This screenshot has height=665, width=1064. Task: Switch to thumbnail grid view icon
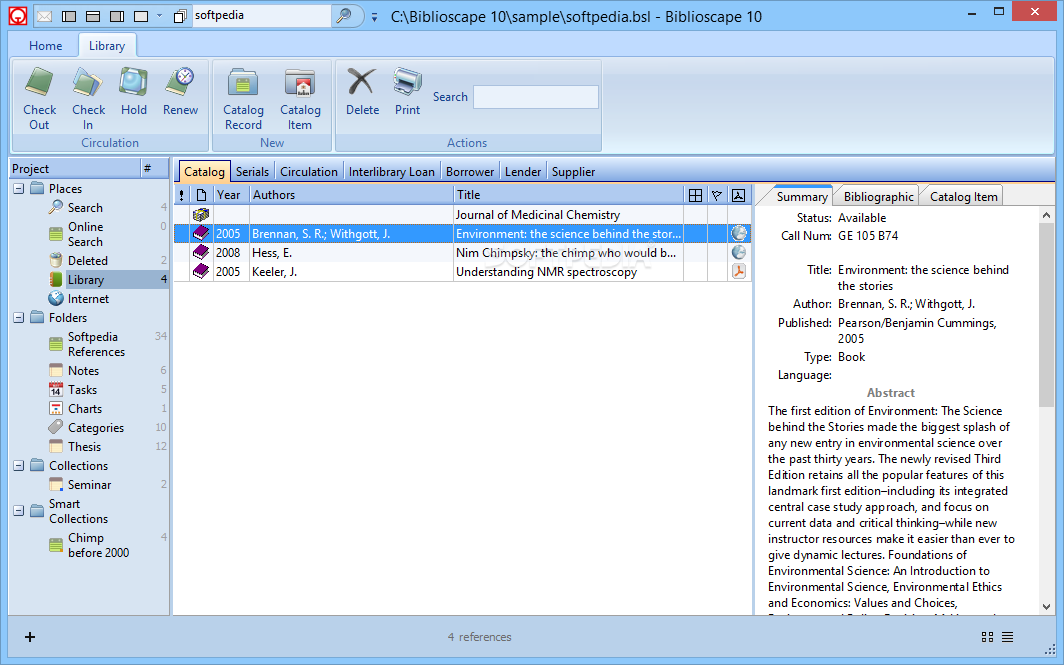[x=987, y=636]
